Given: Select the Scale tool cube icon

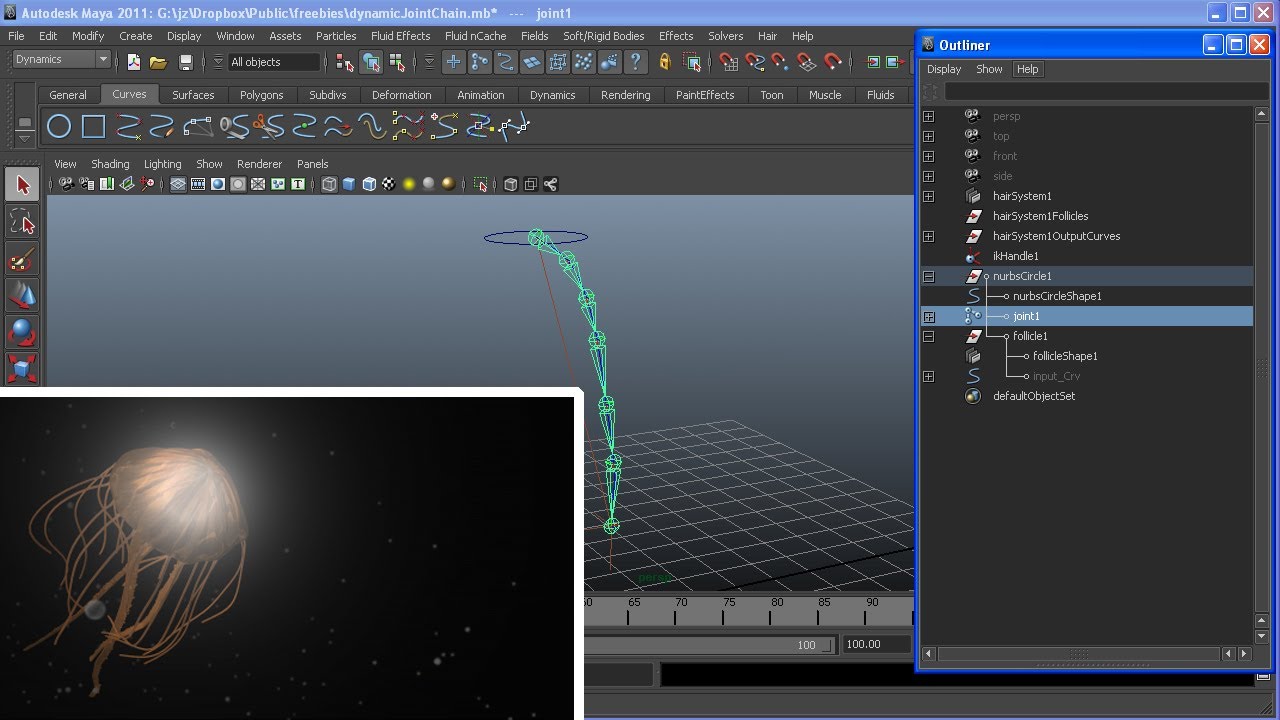Looking at the screenshot, I should click(x=22, y=368).
